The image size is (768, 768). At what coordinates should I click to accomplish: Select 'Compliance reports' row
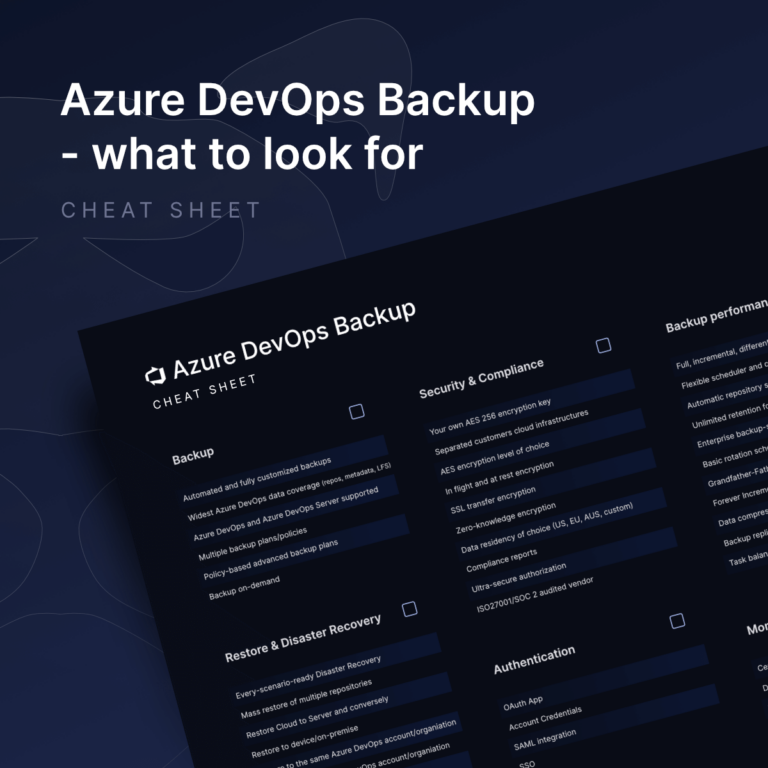502,560
